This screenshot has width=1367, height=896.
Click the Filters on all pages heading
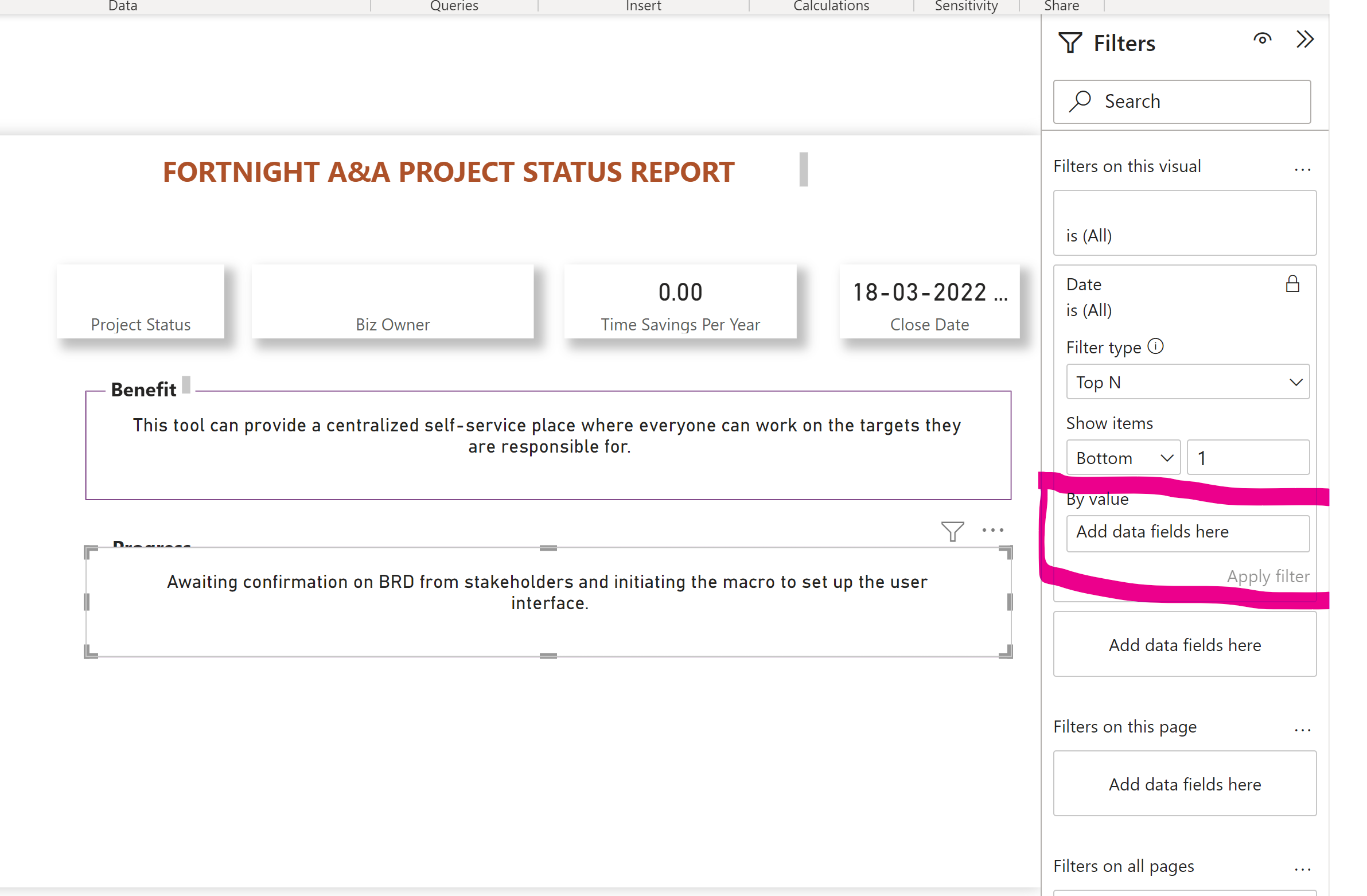(1123, 866)
